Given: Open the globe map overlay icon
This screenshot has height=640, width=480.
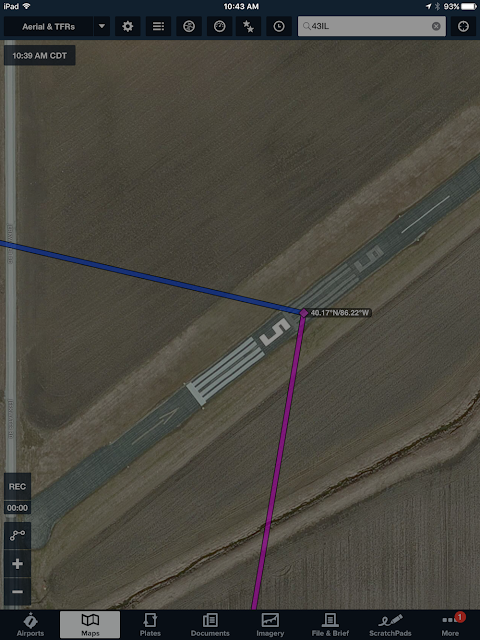Looking at the screenshot, I should pos(189,27).
